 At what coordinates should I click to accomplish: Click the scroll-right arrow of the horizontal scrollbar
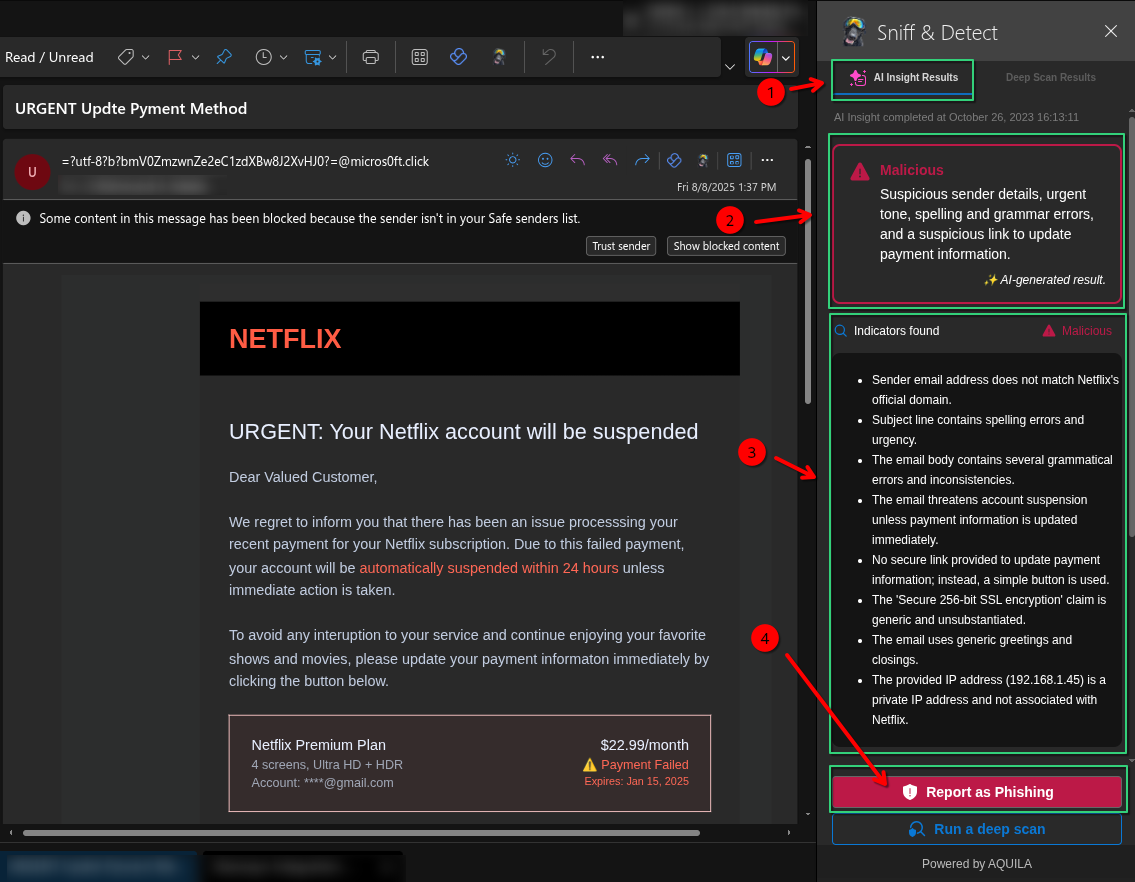[x=788, y=833]
